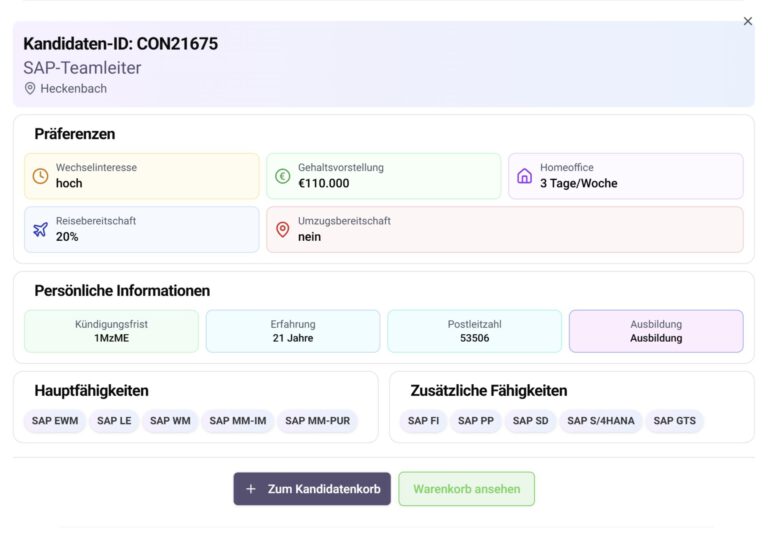Screen dimensions: 768x534
Task: Select the SAP EWM skill tag
Action: coord(55,421)
